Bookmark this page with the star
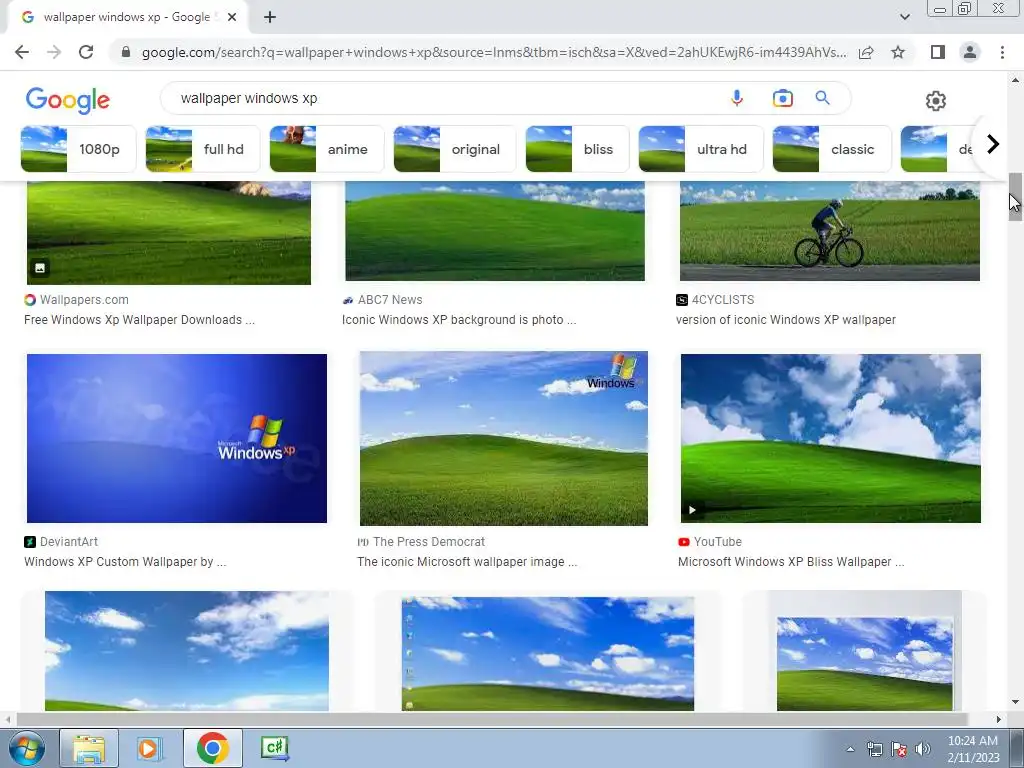Screen dimensions: 1024x768 (898, 52)
